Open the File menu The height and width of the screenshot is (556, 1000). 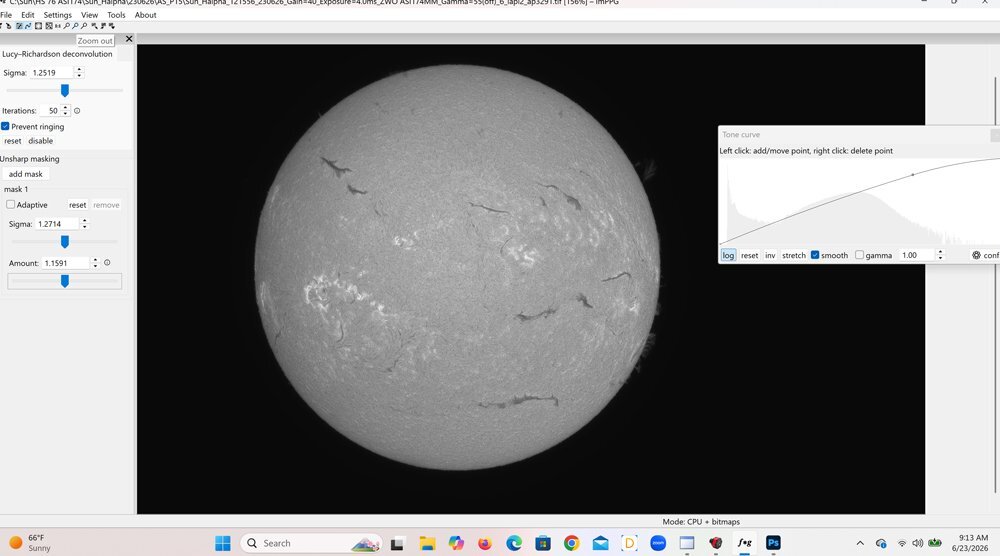[6, 15]
